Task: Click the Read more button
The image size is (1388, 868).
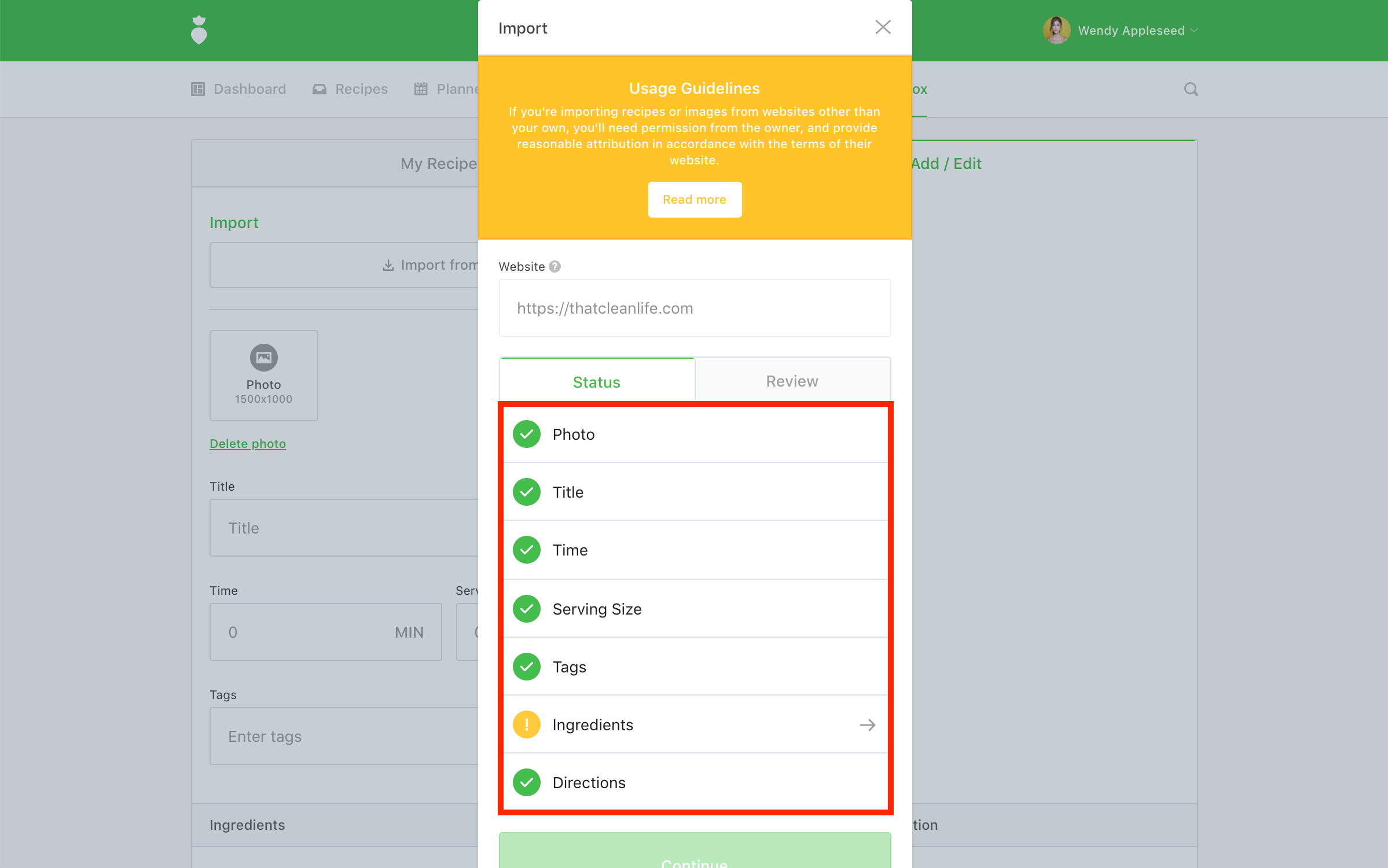Action: click(694, 200)
